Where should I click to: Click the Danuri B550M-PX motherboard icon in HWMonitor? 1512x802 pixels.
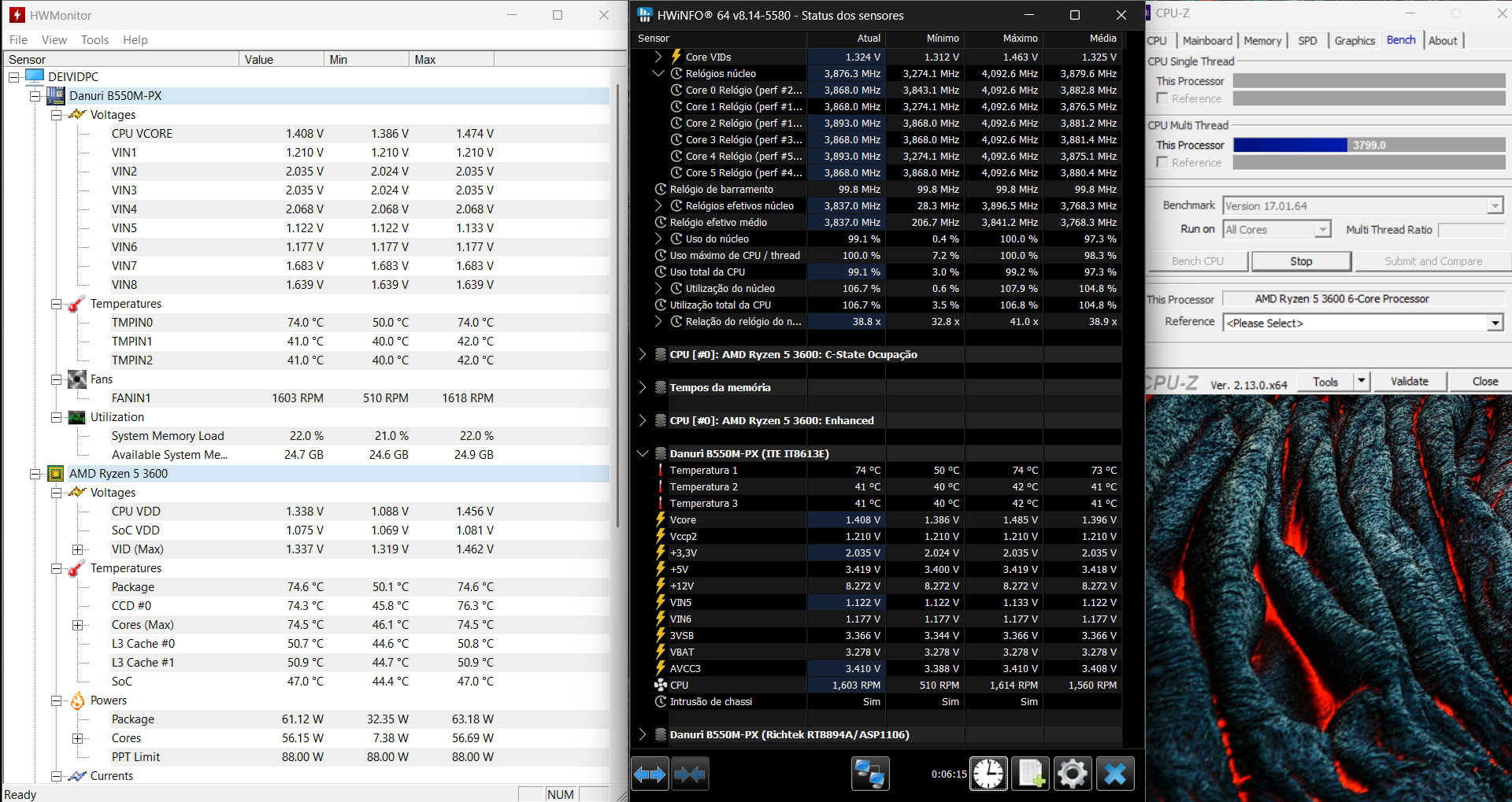56,95
